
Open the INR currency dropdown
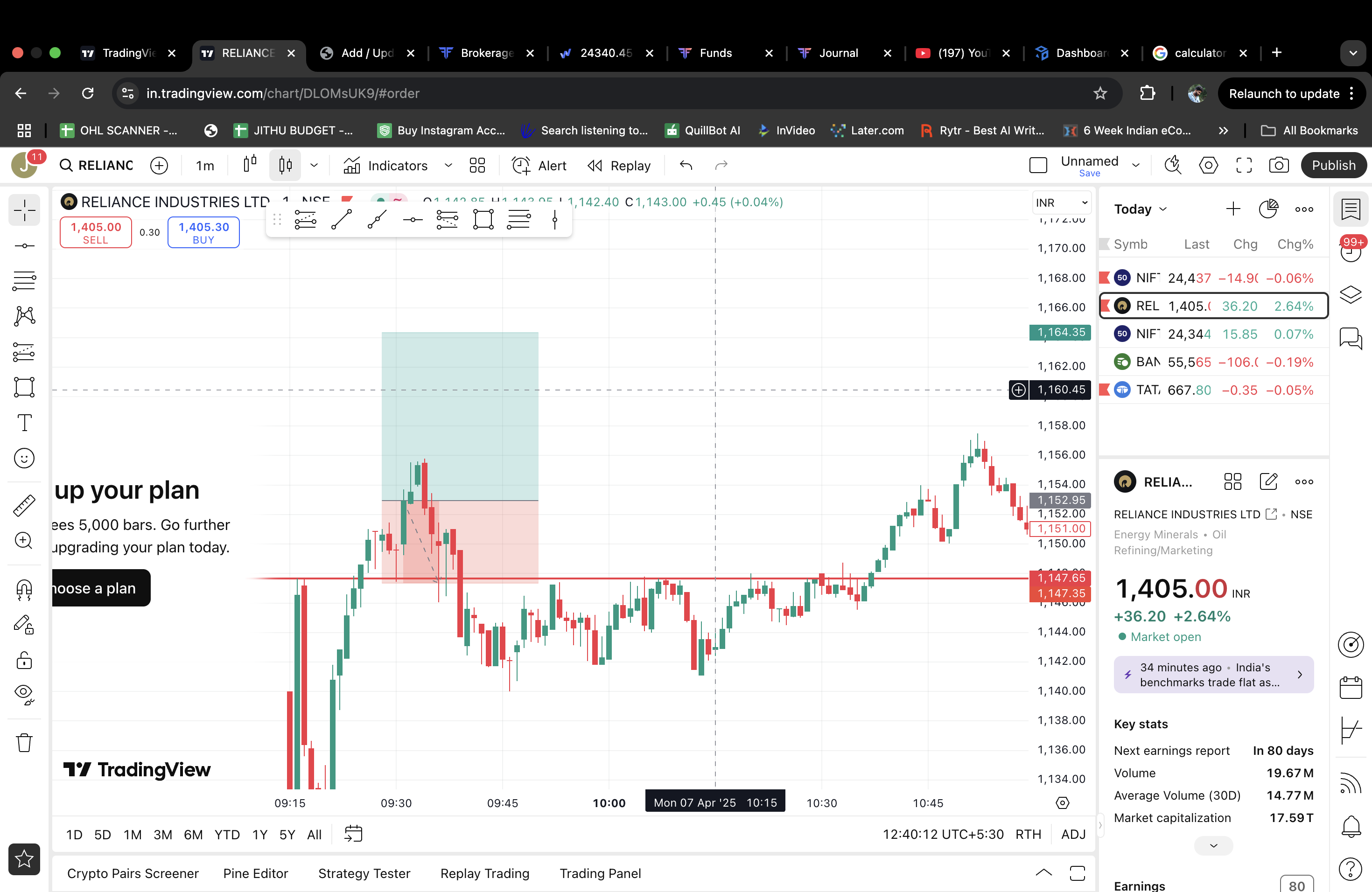pyautogui.click(x=1061, y=203)
